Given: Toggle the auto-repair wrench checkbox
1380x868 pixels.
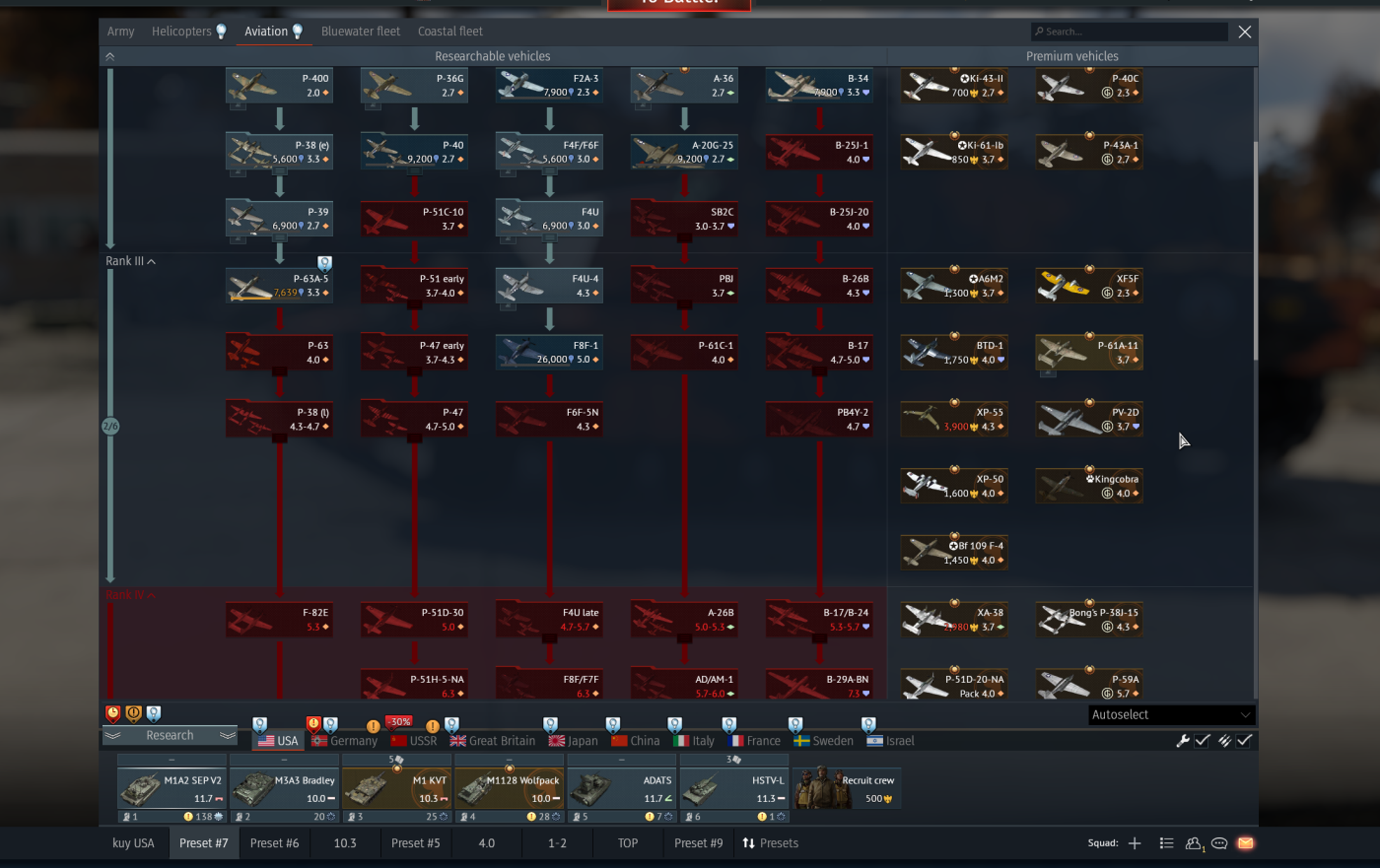Looking at the screenshot, I should [1203, 741].
